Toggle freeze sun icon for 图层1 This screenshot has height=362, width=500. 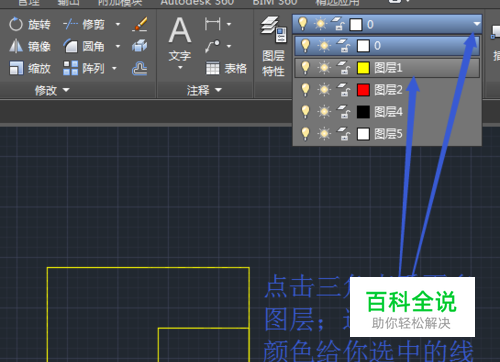324,68
